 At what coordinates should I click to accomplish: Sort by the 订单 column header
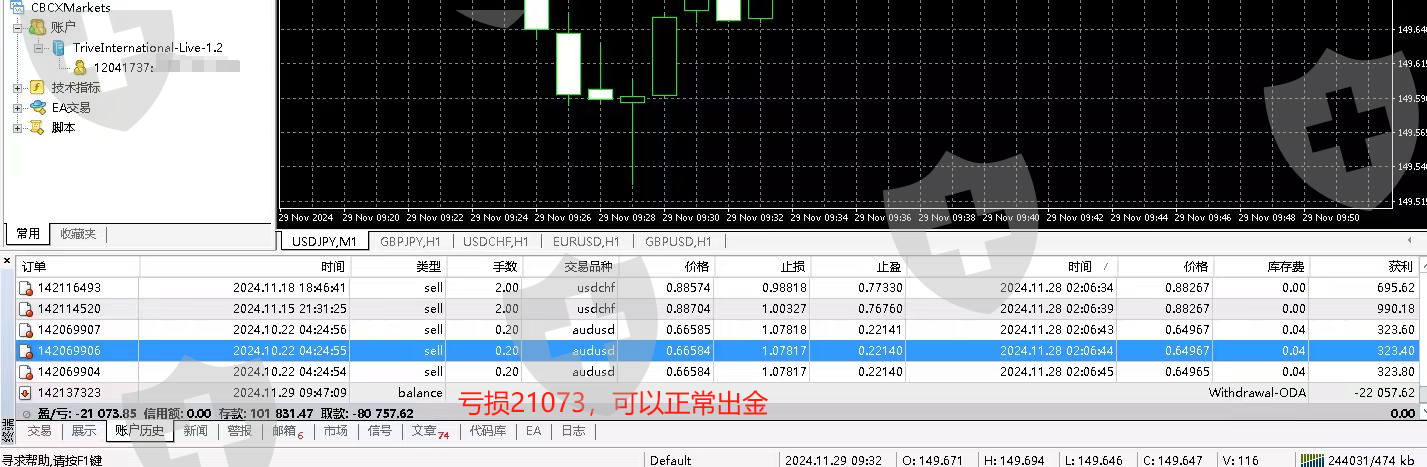pyautogui.click(x=77, y=267)
